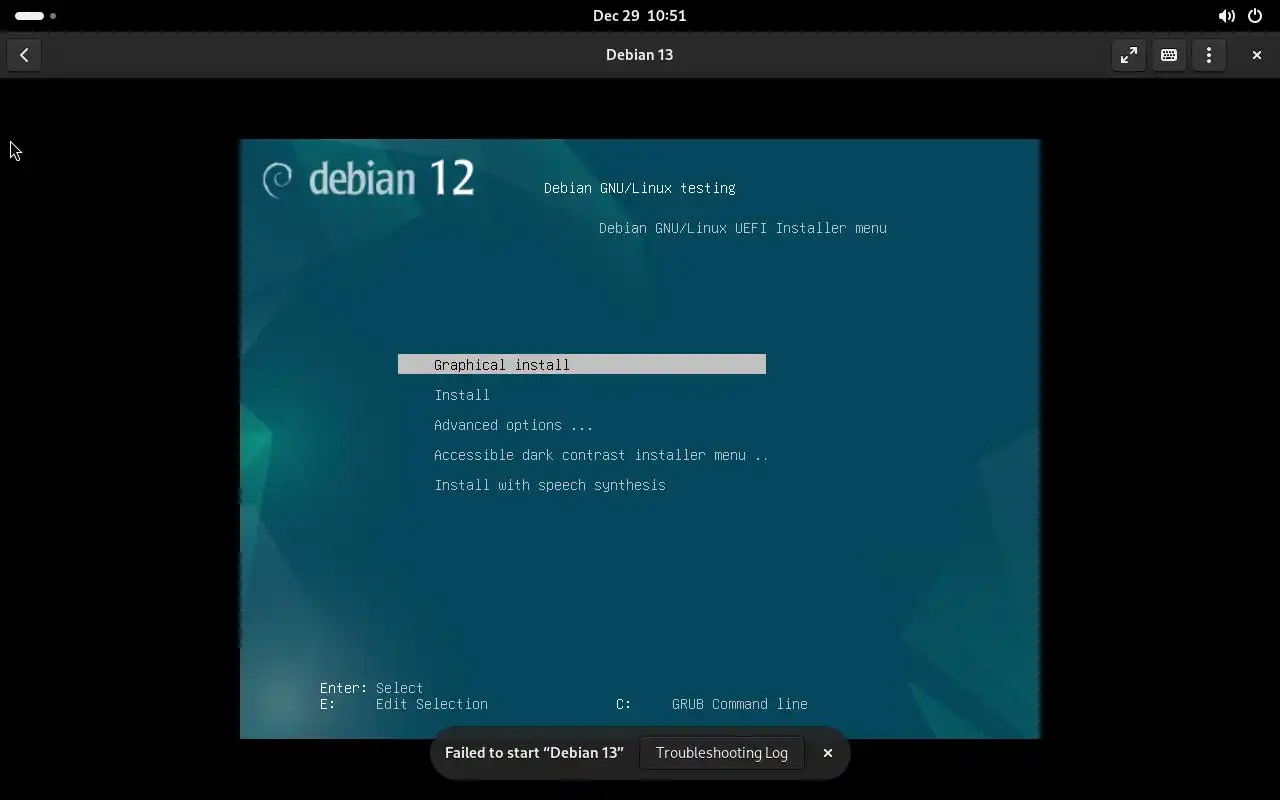The width and height of the screenshot is (1280, 800).
Task: Click the power icon in top bar
Action: (x=1255, y=16)
